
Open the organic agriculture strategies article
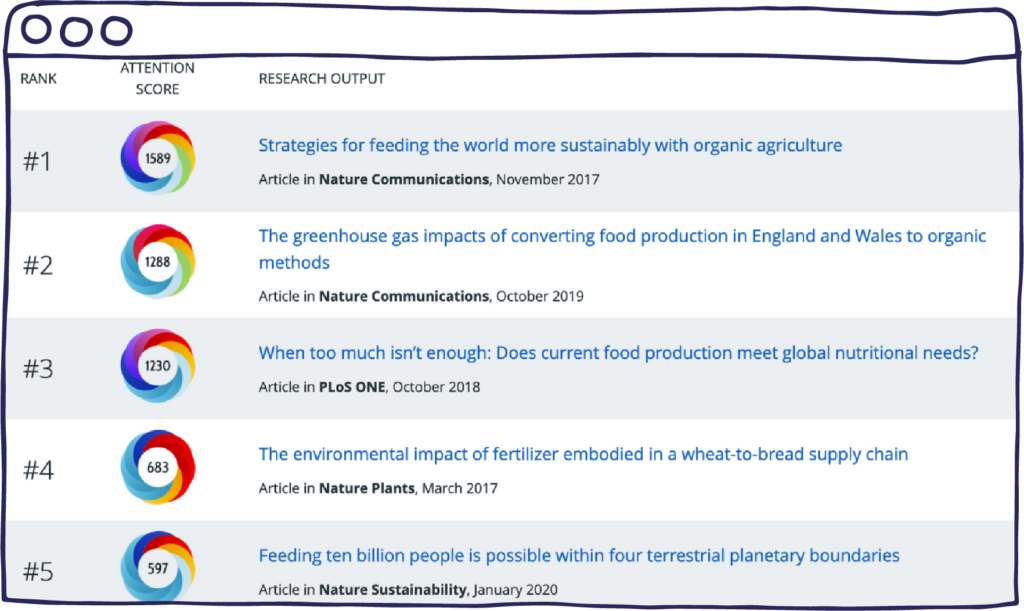[x=550, y=145]
